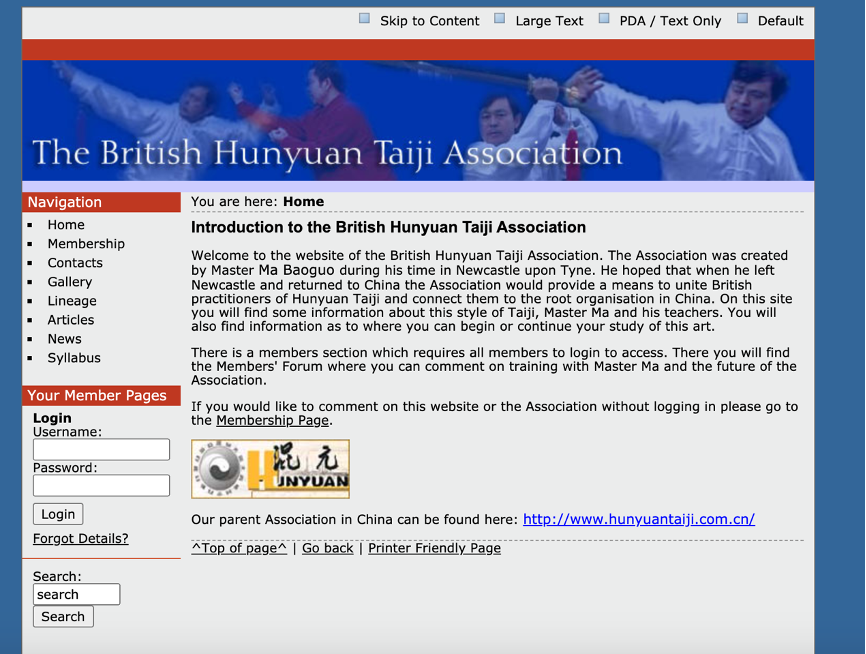Jump to ^Top of page^ link
The width and height of the screenshot is (866, 654).
click(239, 548)
